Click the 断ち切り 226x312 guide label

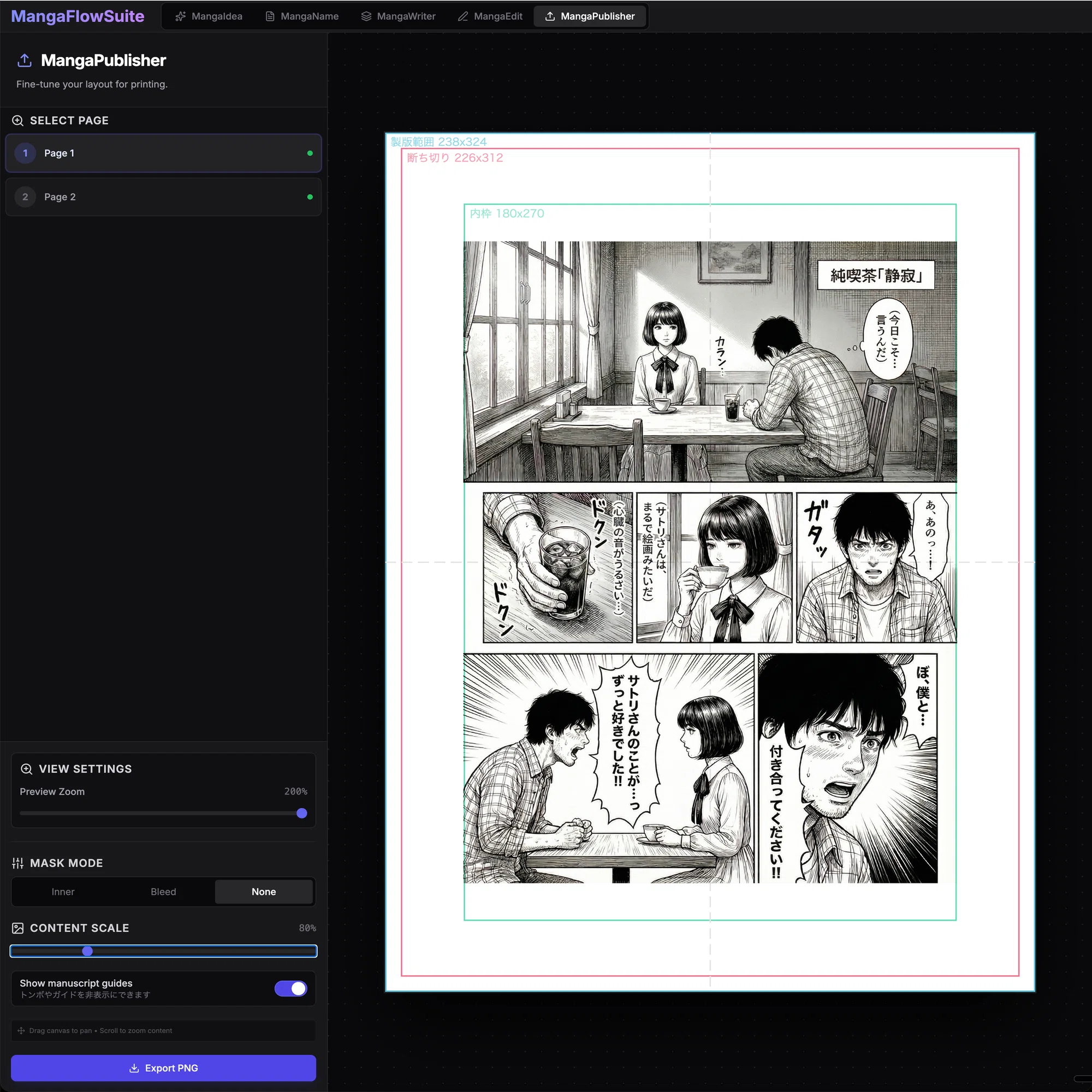coord(455,158)
